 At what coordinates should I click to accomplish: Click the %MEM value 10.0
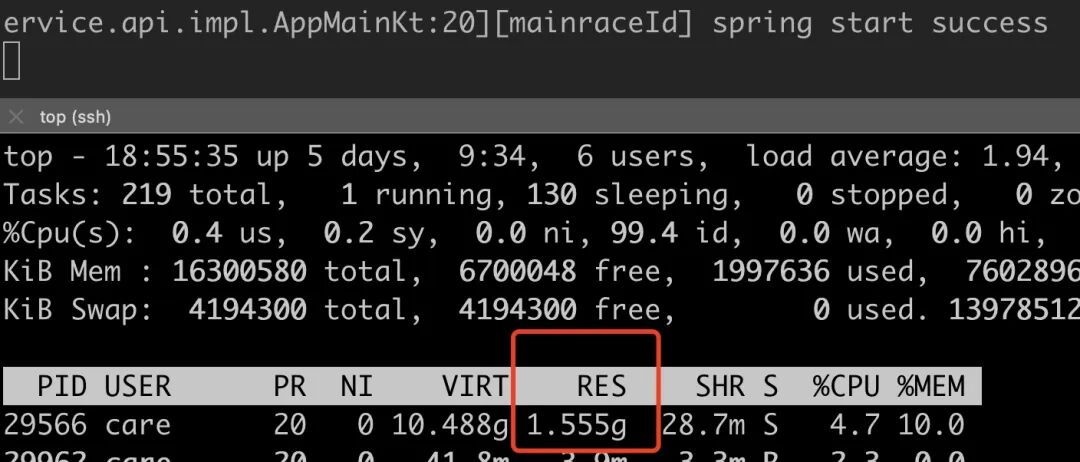click(931, 425)
